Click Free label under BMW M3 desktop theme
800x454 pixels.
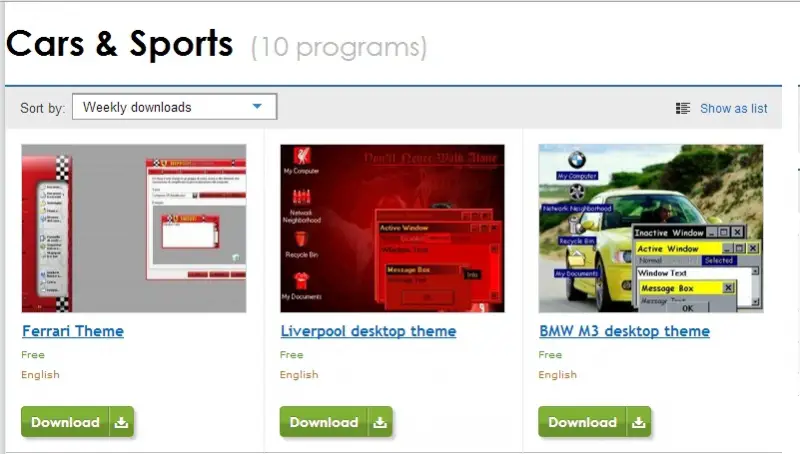550,355
